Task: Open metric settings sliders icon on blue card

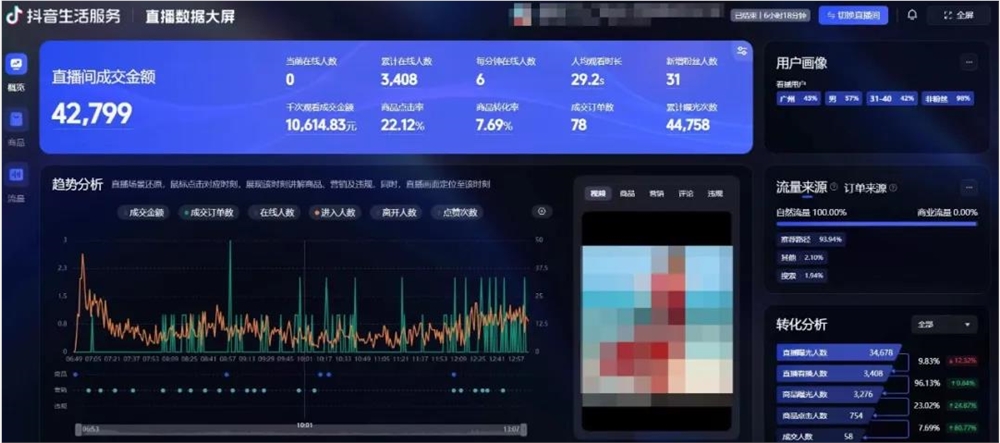Action: (x=742, y=52)
